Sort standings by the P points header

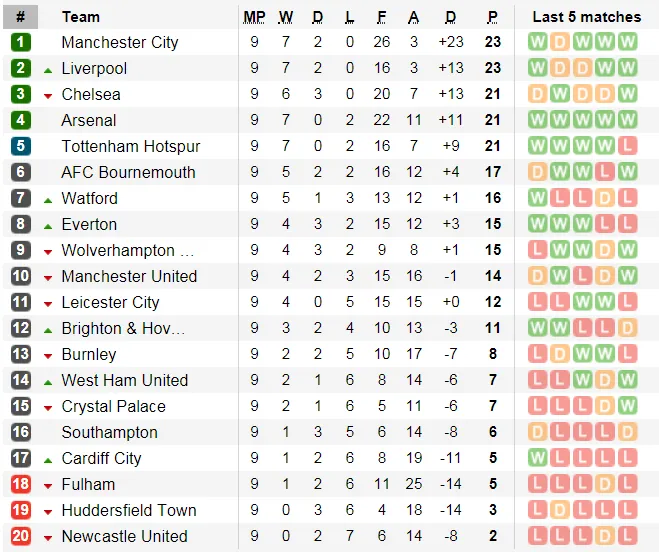coord(492,17)
